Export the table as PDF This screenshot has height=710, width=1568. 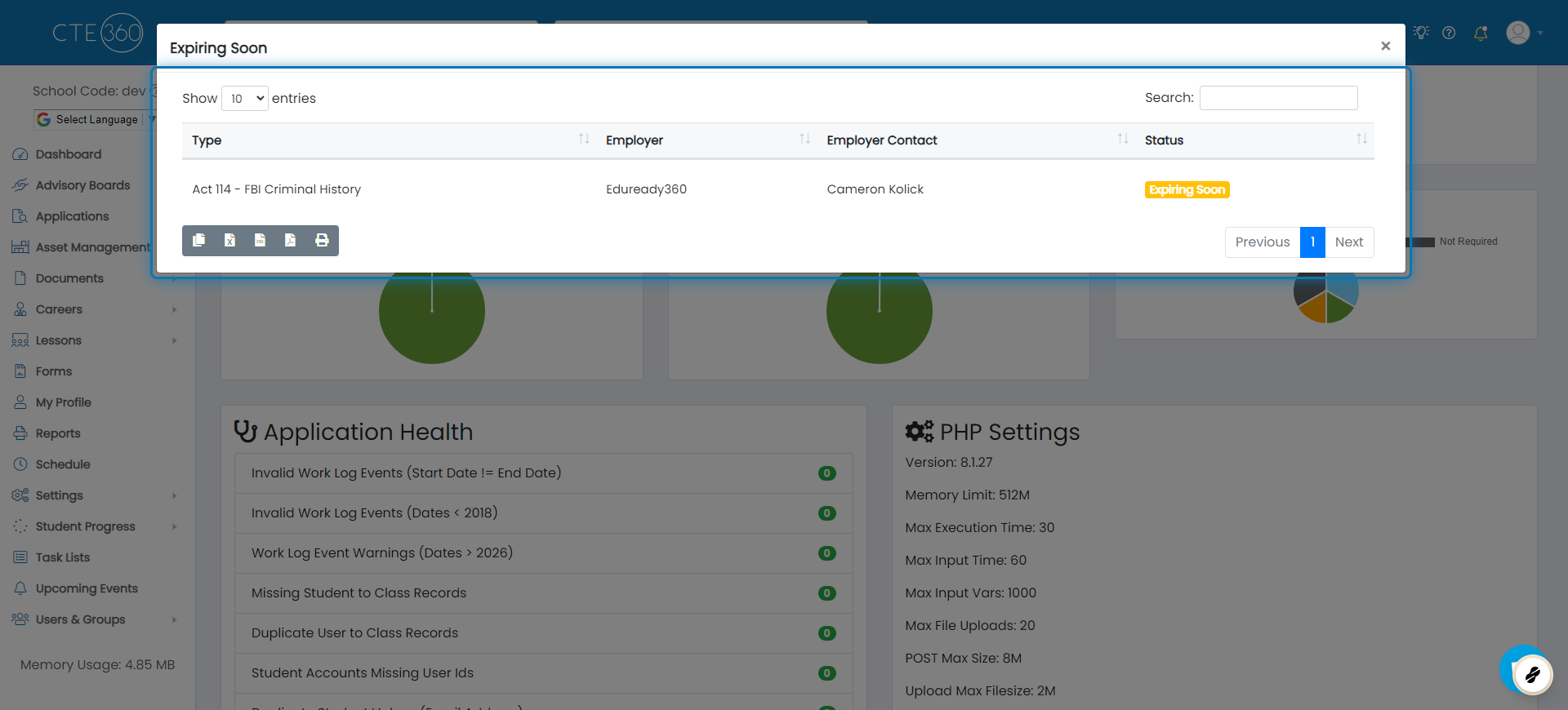point(290,240)
